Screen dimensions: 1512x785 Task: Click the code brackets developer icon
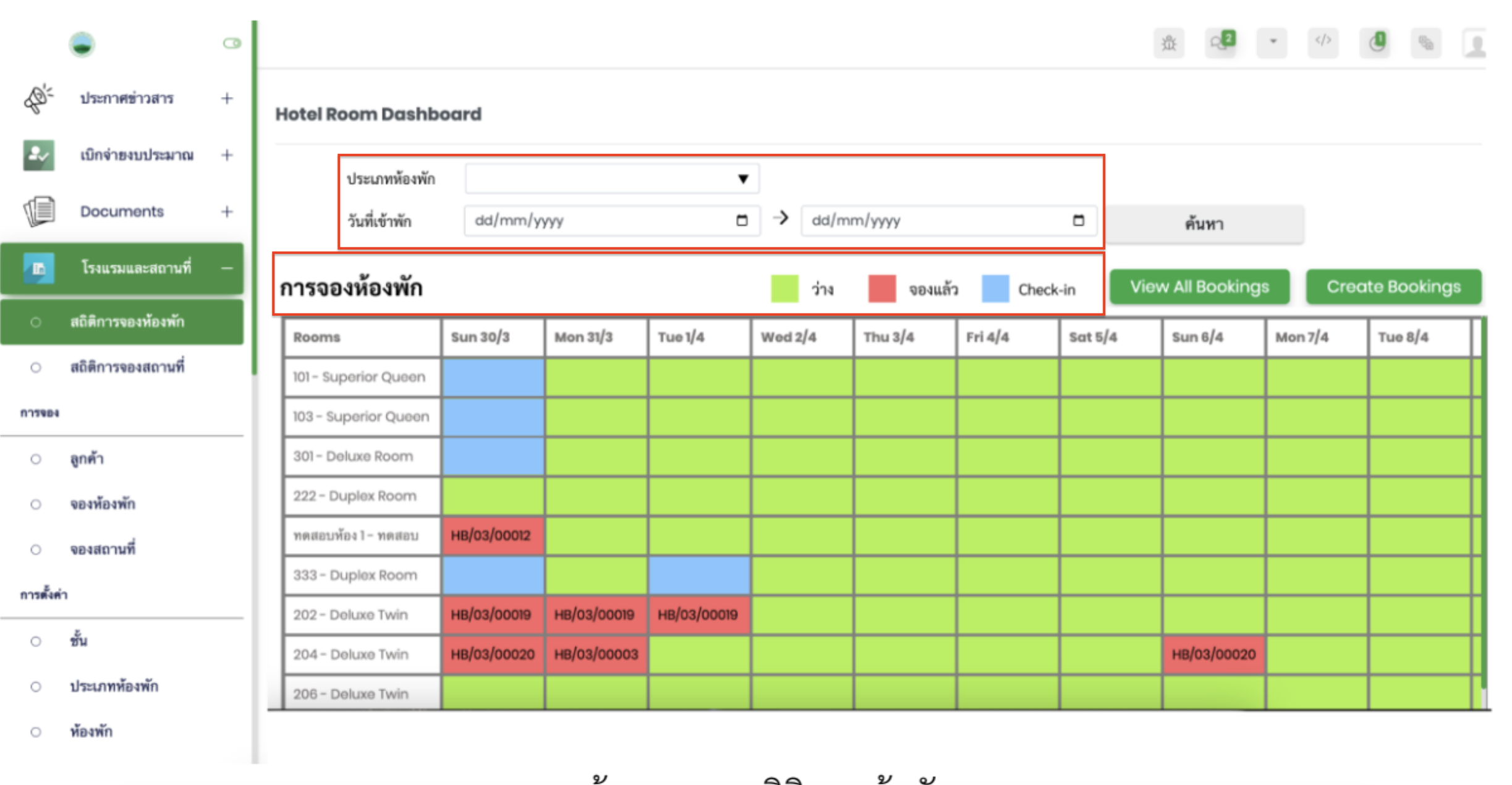1323,42
